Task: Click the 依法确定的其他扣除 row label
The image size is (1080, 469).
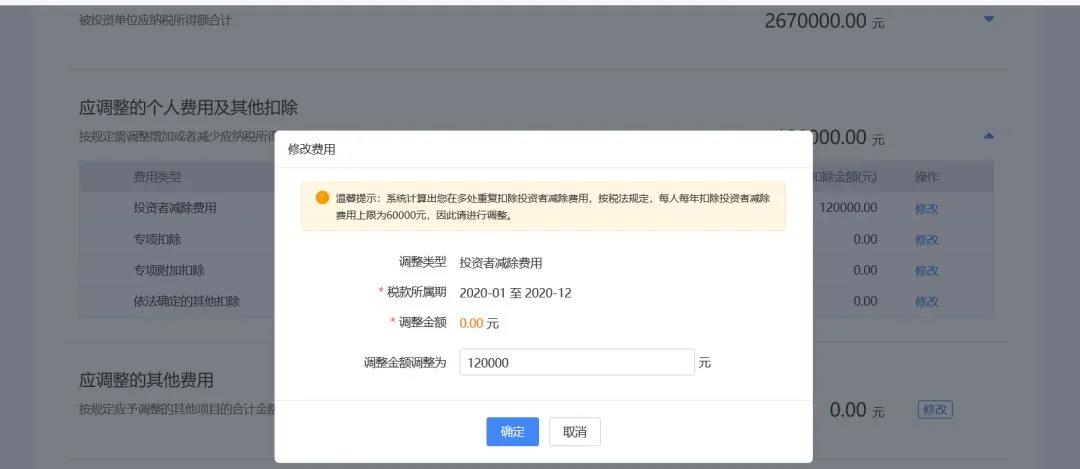Action: (x=187, y=301)
